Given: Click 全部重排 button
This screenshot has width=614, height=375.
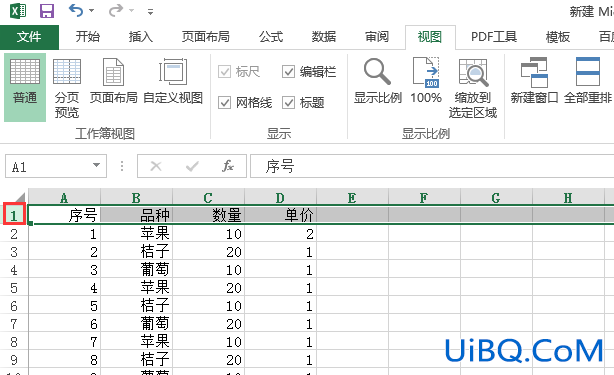Looking at the screenshot, I should coord(588,81).
